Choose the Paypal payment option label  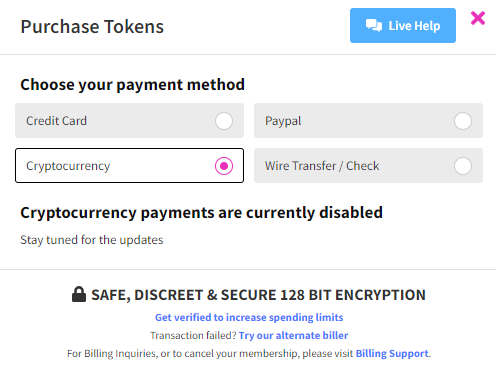283,121
